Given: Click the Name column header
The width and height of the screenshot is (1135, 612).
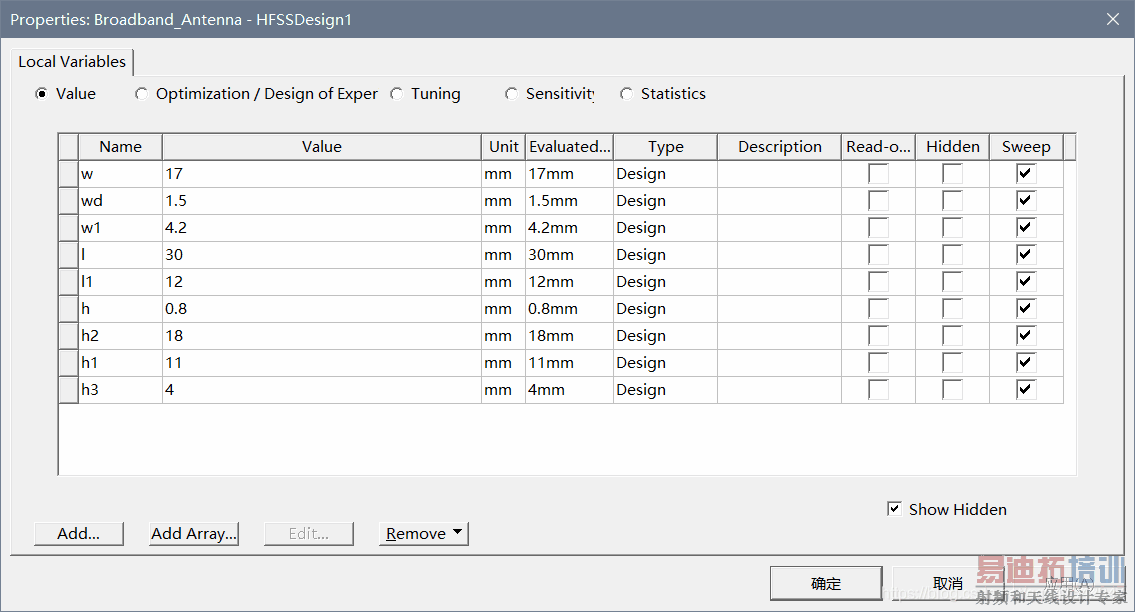Looking at the screenshot, I should [x=120, y=147].
